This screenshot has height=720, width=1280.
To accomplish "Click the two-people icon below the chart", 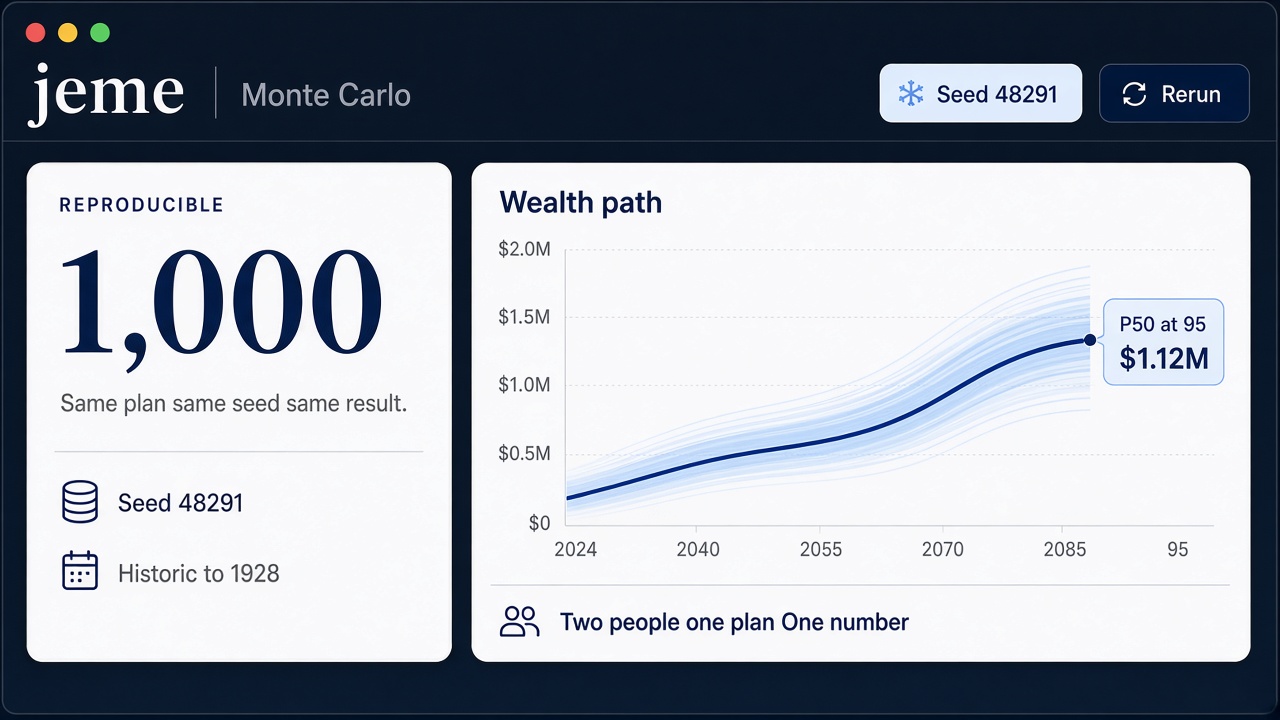I will (519, 622).
